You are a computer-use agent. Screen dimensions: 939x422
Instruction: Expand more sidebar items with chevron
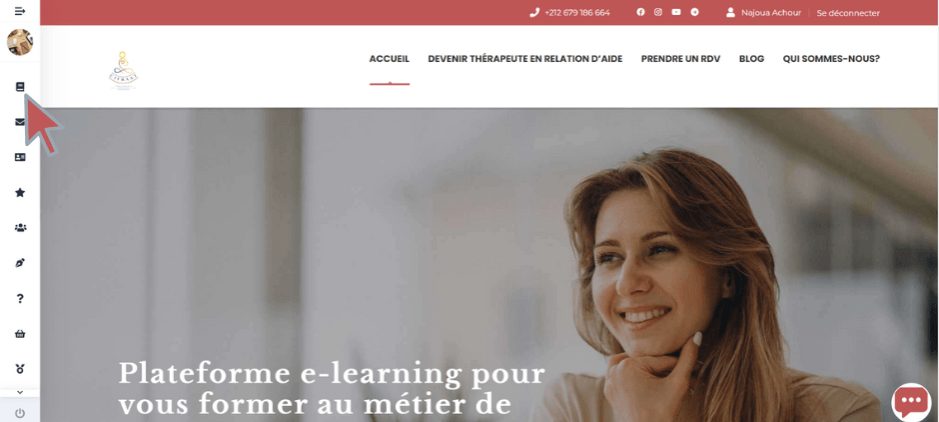(20, 393)
